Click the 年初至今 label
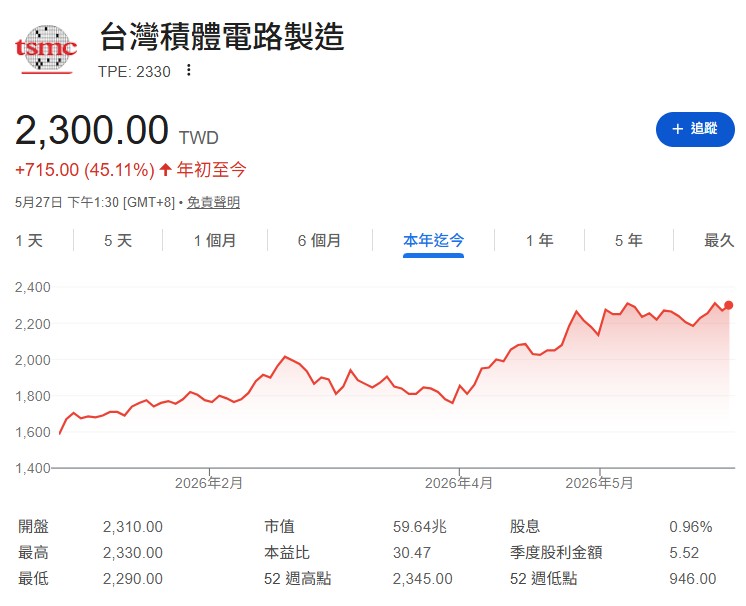Viewport: 746px width, 606px height. (x=212, y=169)
